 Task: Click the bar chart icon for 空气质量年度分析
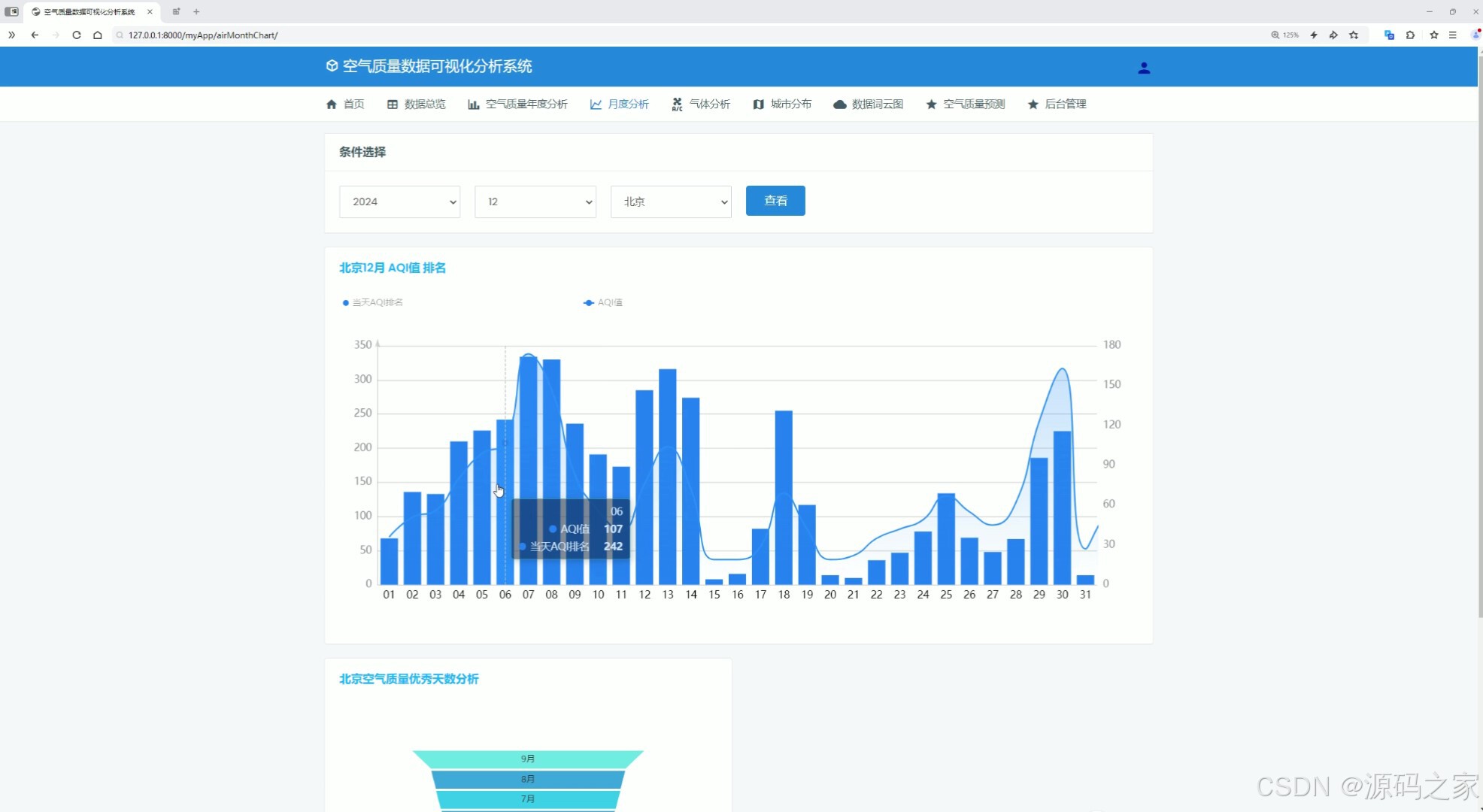[x=473, y=105]
